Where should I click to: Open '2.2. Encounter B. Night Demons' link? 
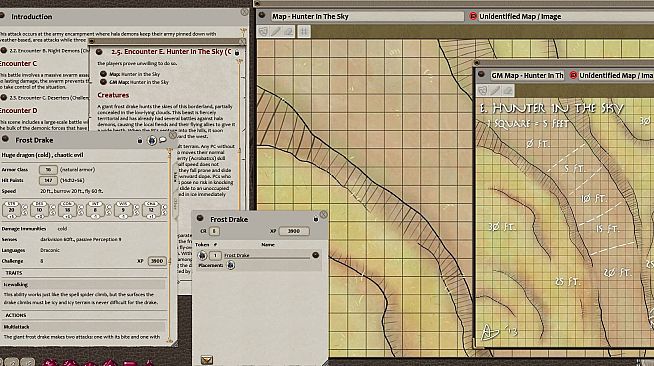click(x=4, y=50)
